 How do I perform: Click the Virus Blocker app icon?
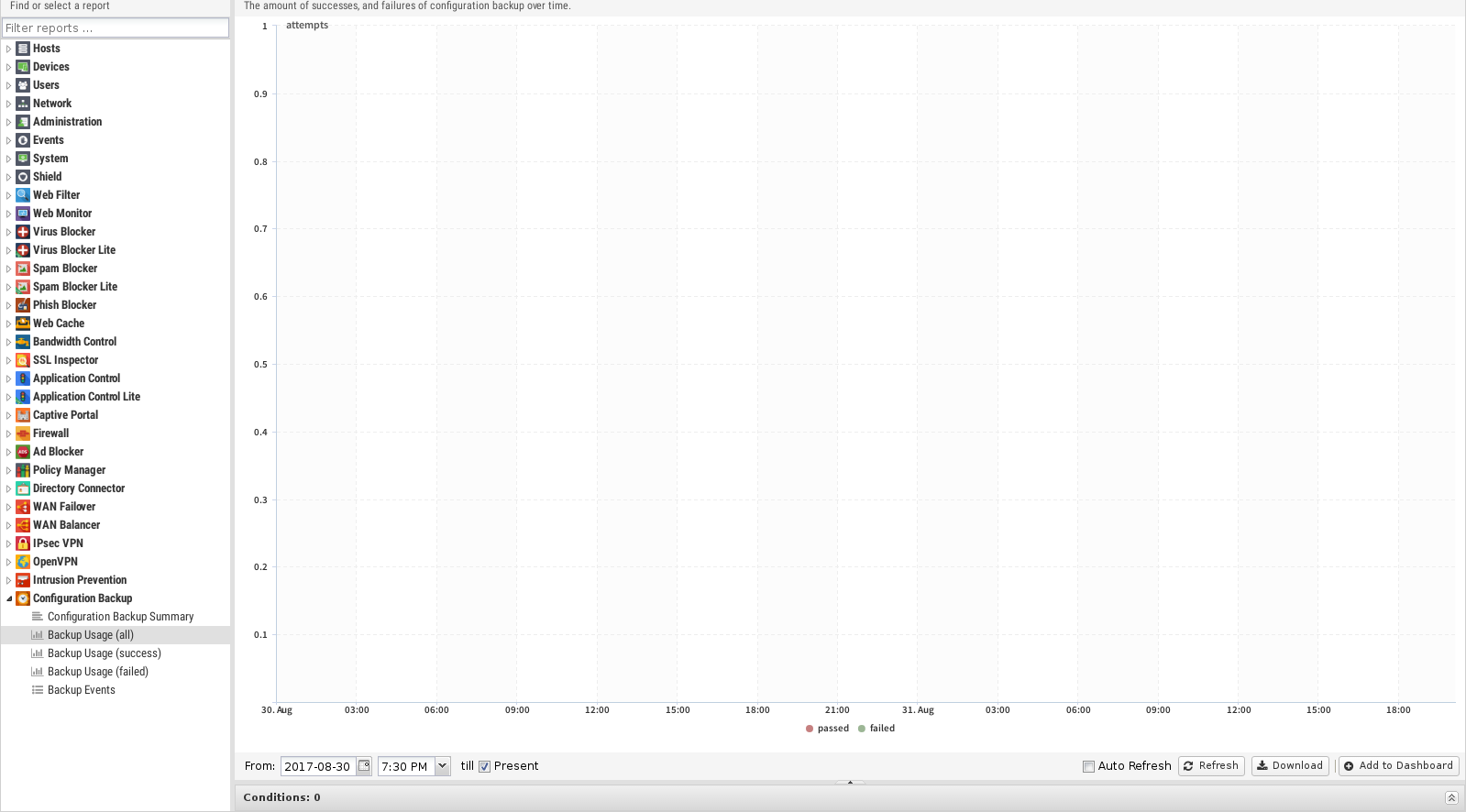coord(23,232)
